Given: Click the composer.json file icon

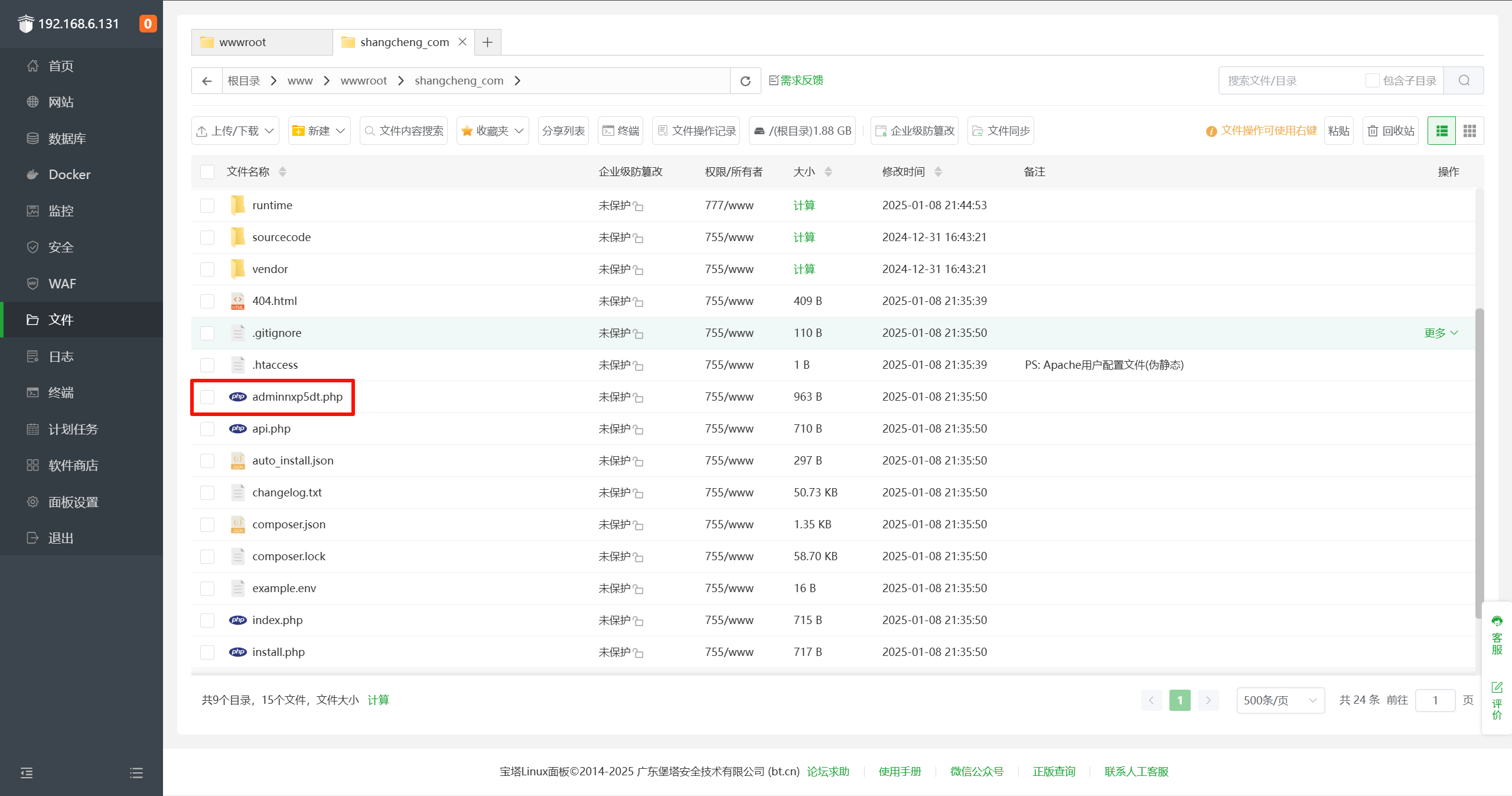Looking at the screenshot, I should point(237,524).
